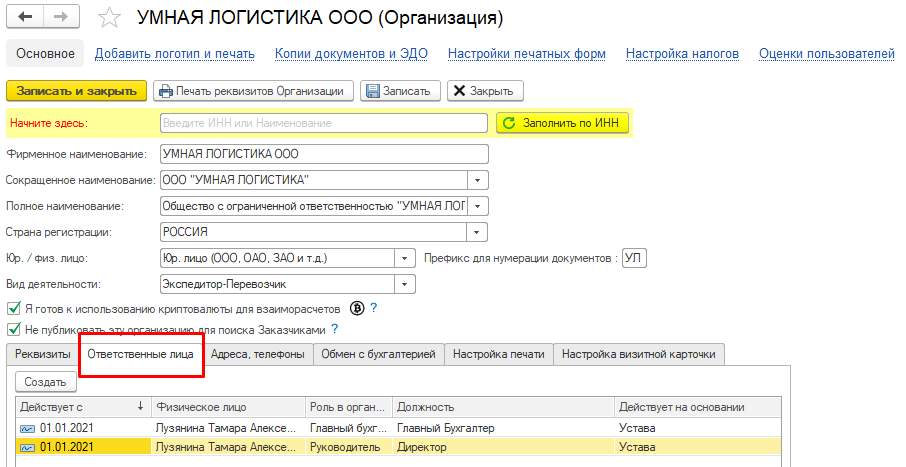Select Ответственные лица tab

(x=140, y=354)
